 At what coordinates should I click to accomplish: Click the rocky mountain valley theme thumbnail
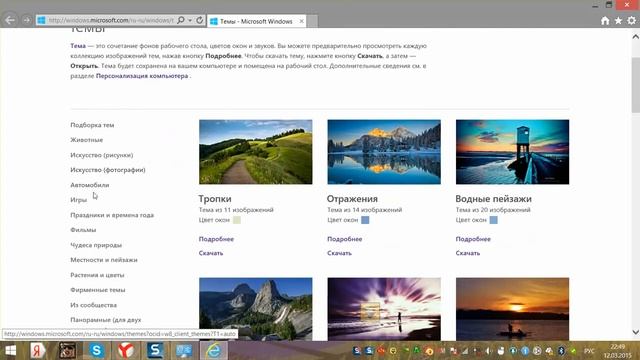click(256, 309)
